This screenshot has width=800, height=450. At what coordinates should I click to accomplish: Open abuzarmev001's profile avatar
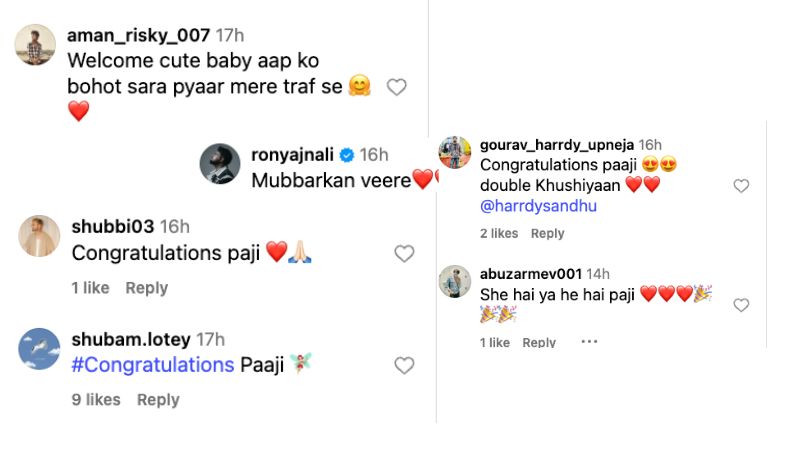point(456,282)
